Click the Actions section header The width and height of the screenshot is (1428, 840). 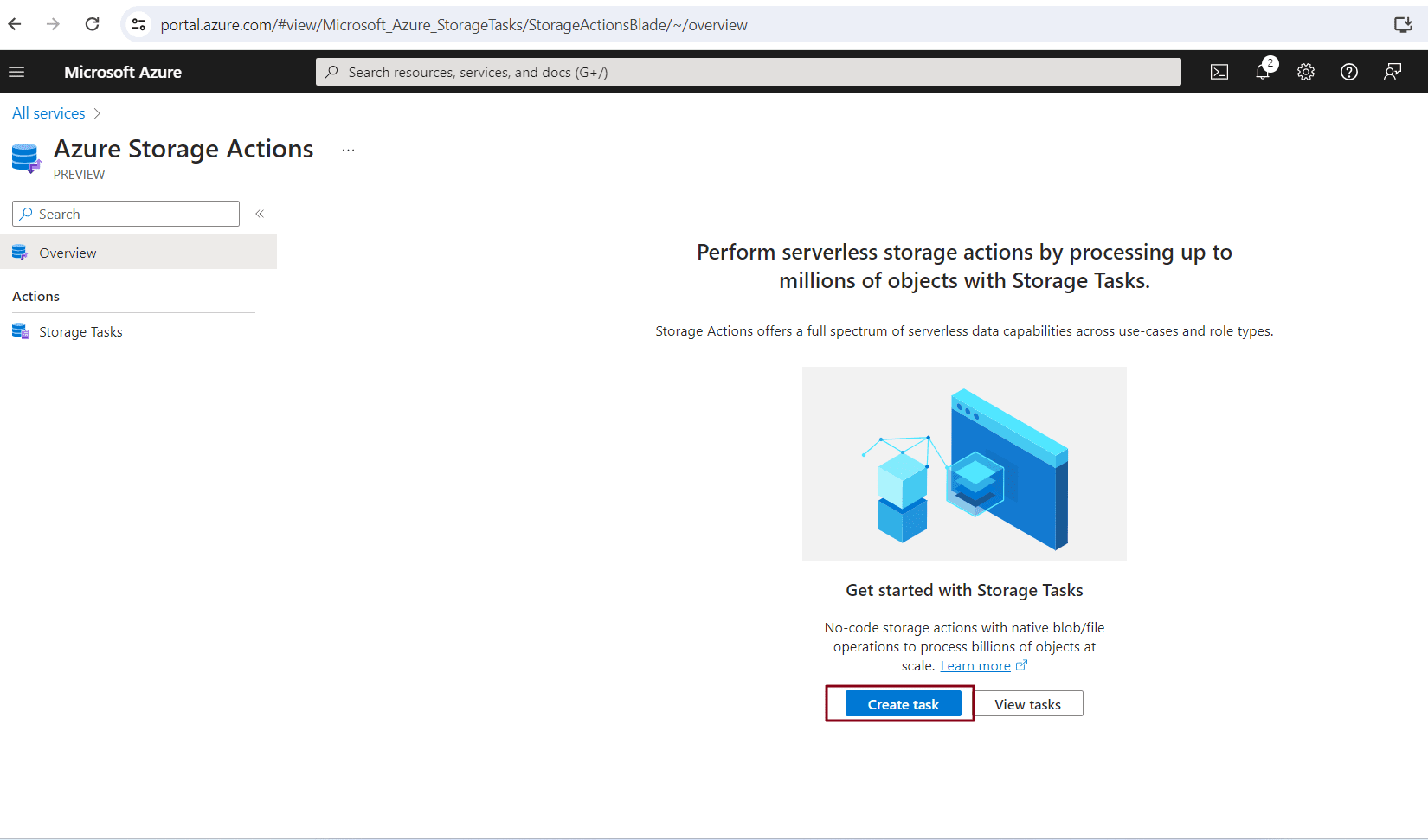pos(35,296)
